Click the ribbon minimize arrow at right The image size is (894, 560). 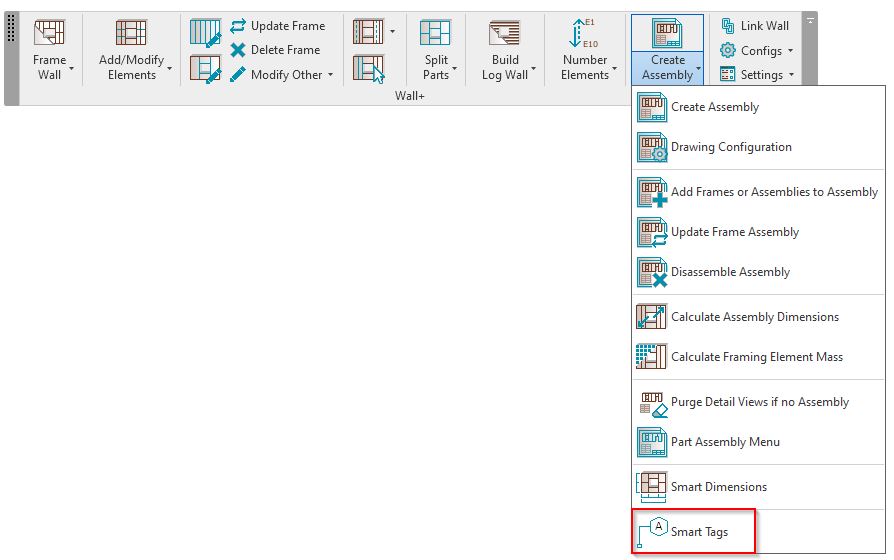coord(810,21)
